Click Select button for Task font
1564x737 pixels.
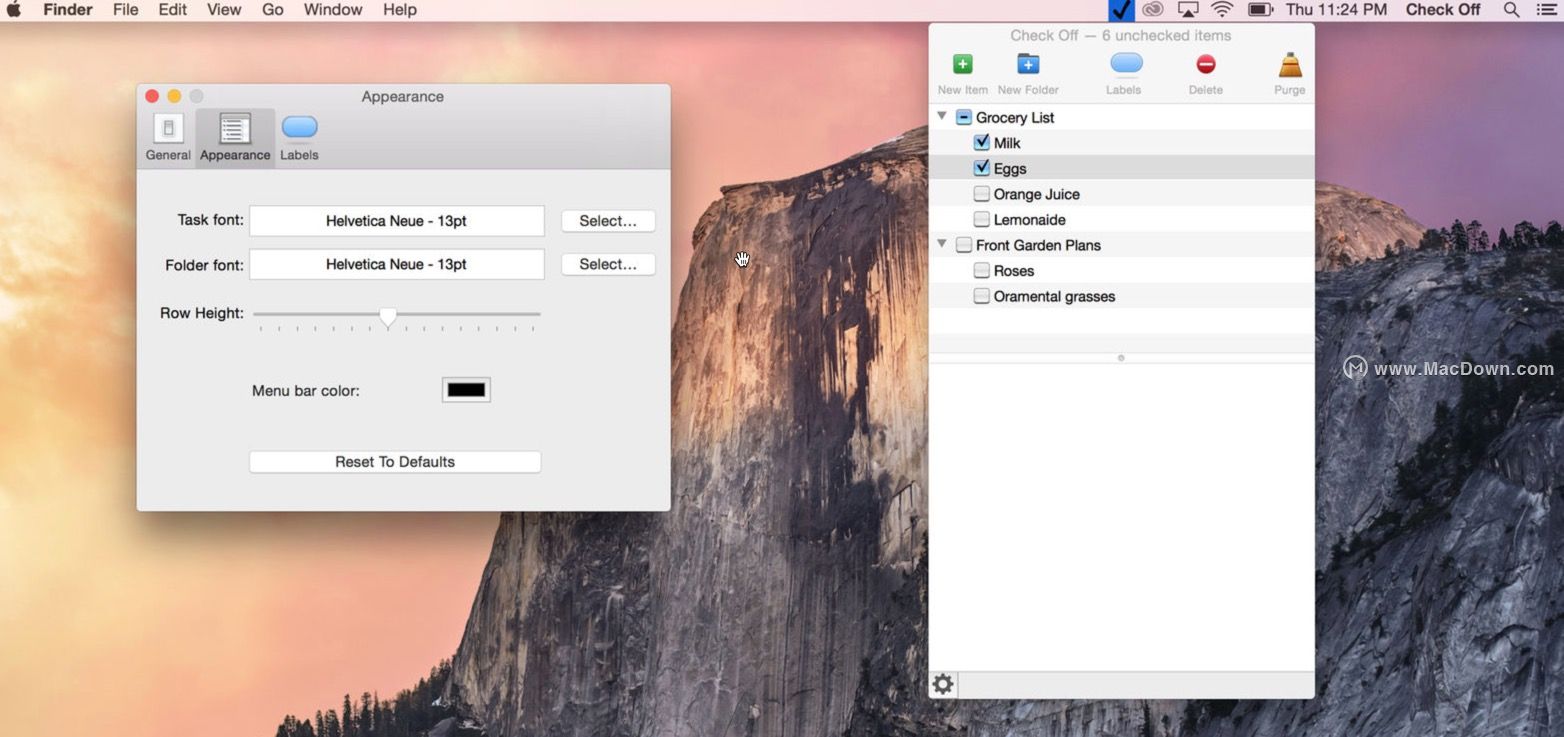coord(608,221)
